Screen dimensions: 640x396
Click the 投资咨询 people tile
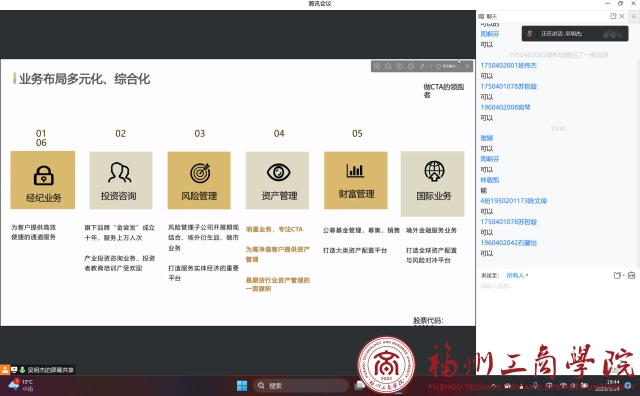tap(121, 180)
